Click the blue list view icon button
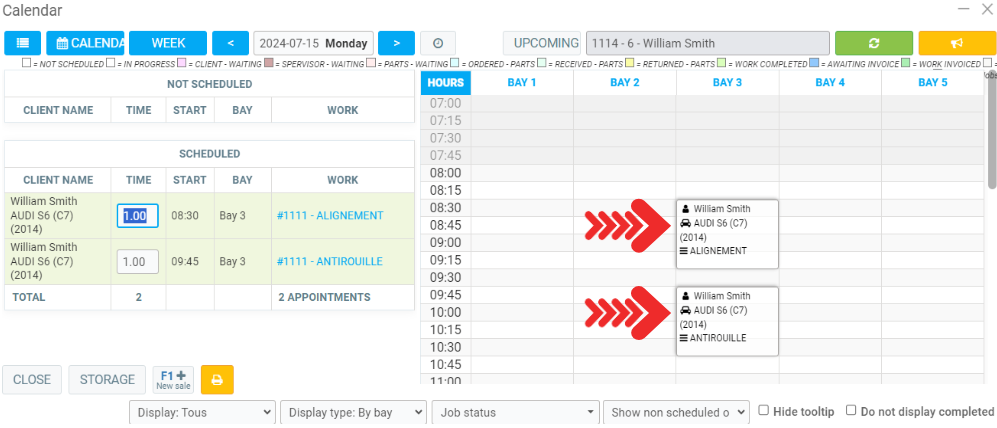Screen dimensions: 997x428 point(22,44)
